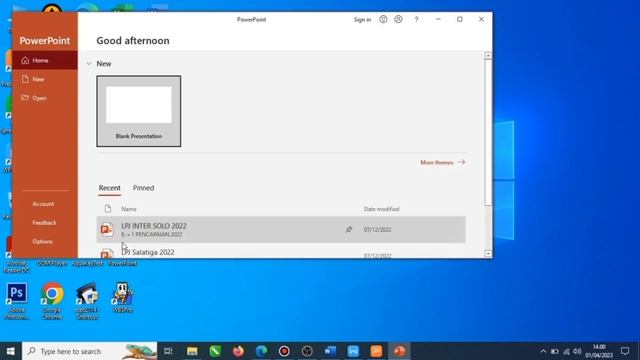Switch to the Recent tab
This screenshot has width=640, height=360.
[x=109, y=188]
